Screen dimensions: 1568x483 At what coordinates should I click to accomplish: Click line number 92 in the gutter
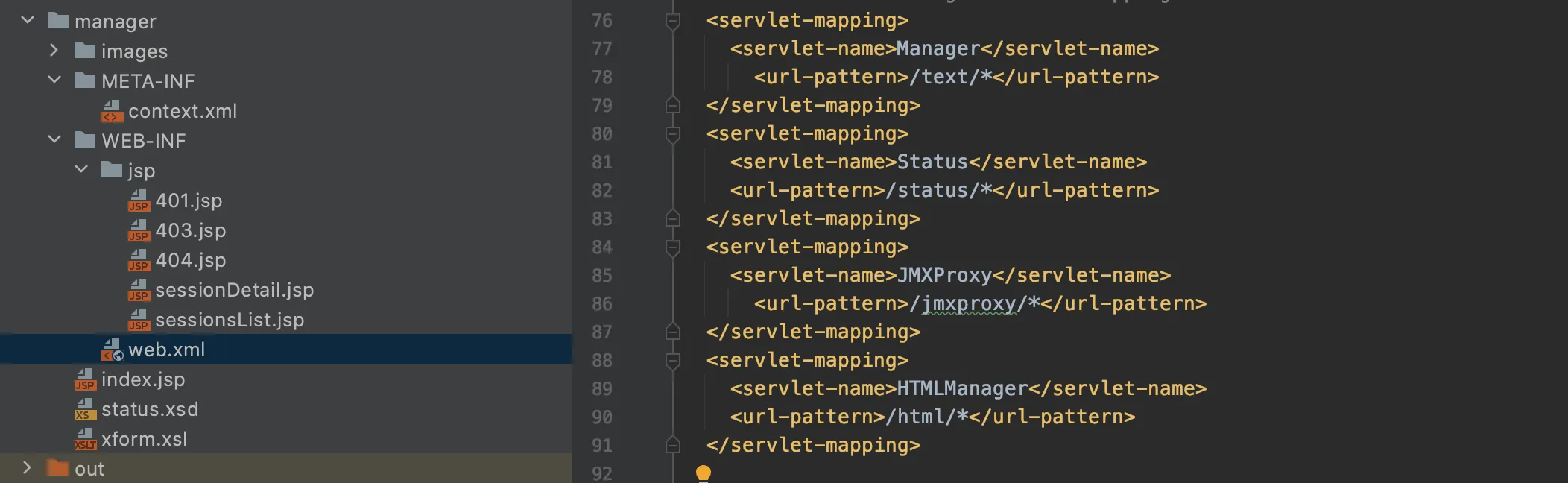click(x=602, y=473)
